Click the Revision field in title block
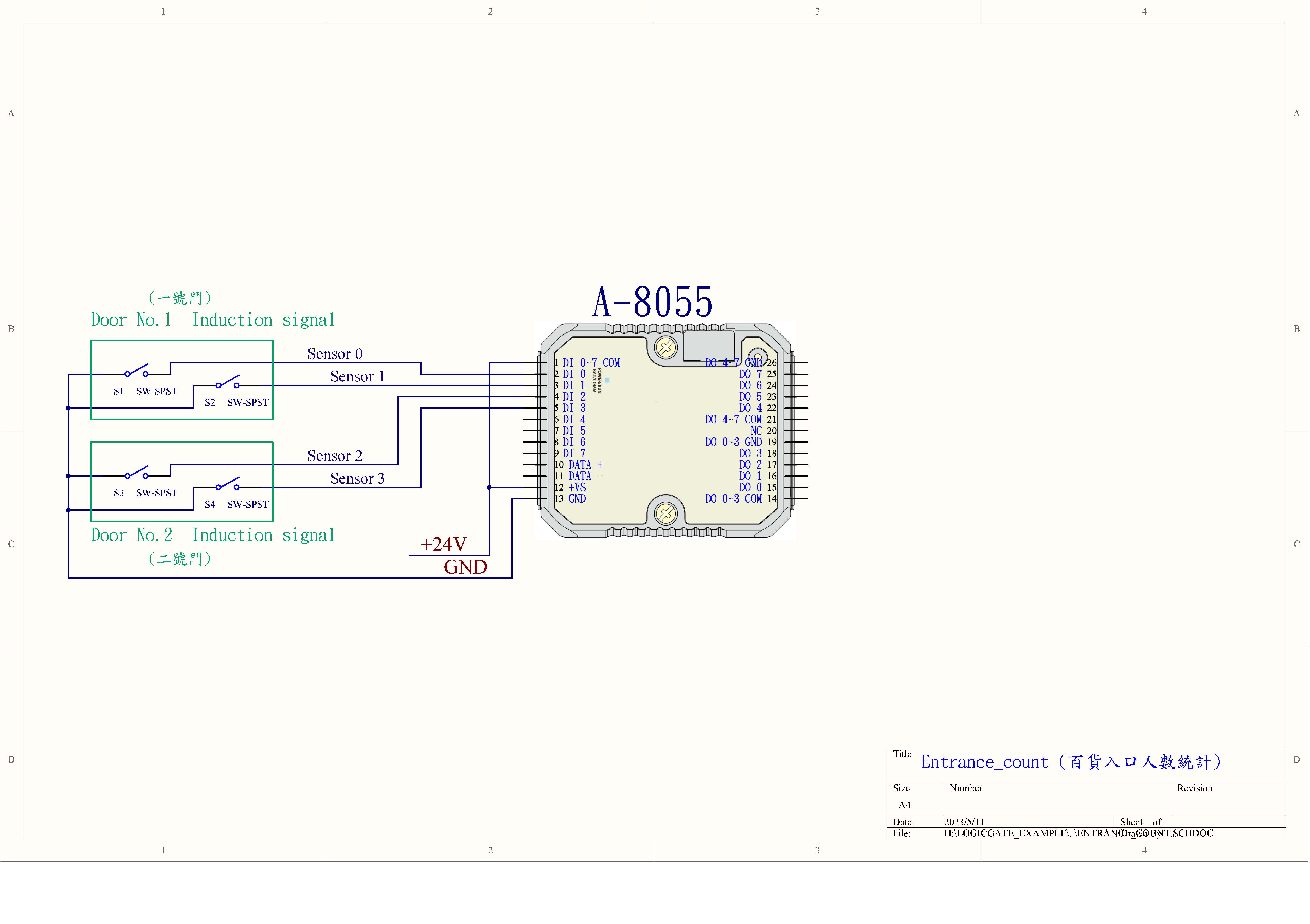1310x924 pixels. click(1228, 799)
